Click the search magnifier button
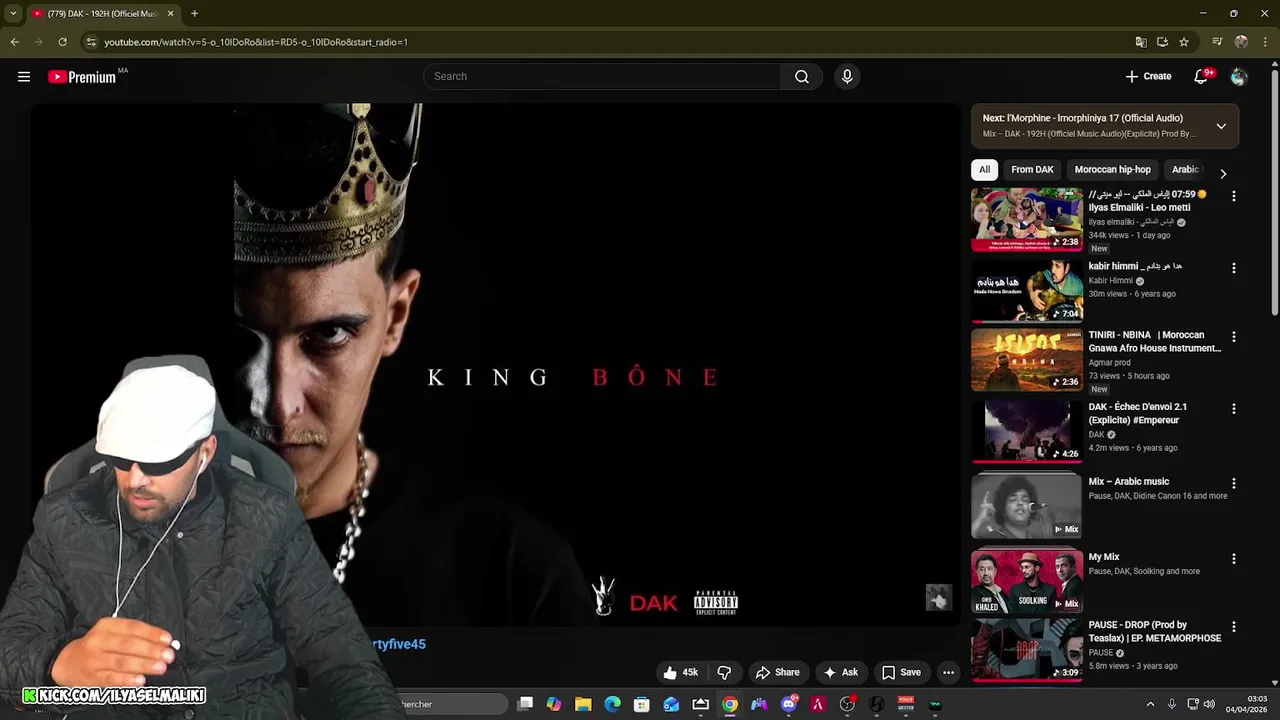This screenshot has height=720, width=1280. click(x=802, y=76)
